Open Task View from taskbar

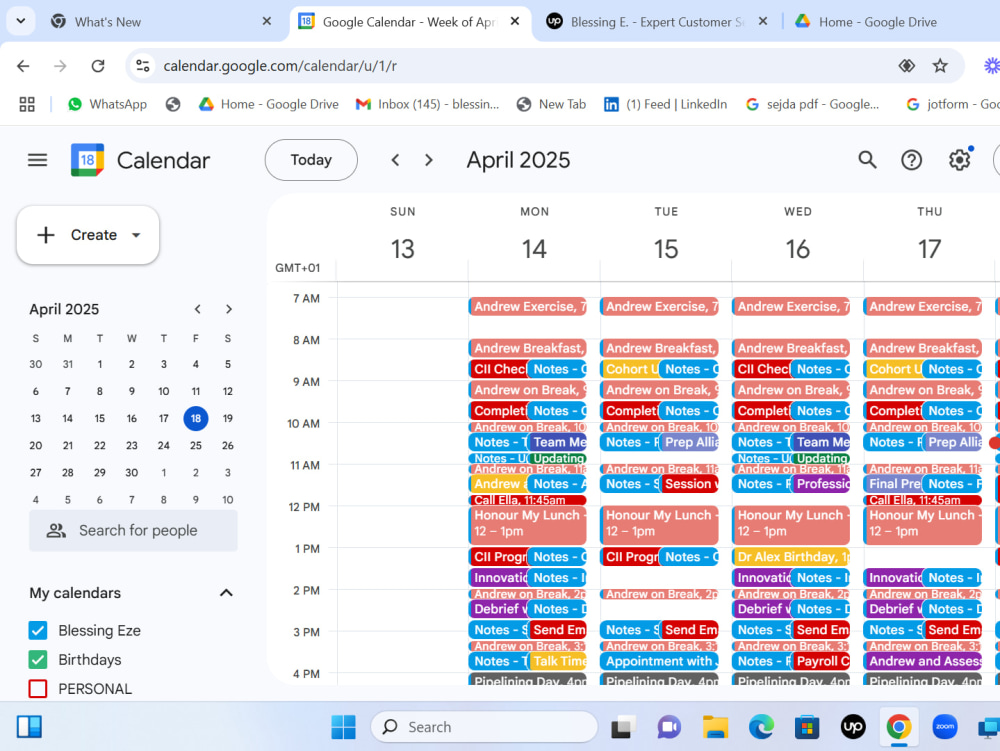[623, 727]
